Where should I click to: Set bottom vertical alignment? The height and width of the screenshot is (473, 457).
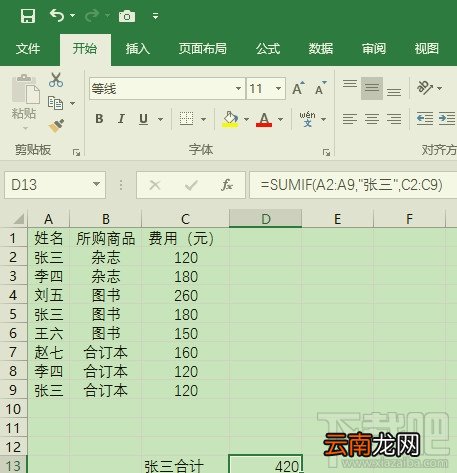click(394, 92)
